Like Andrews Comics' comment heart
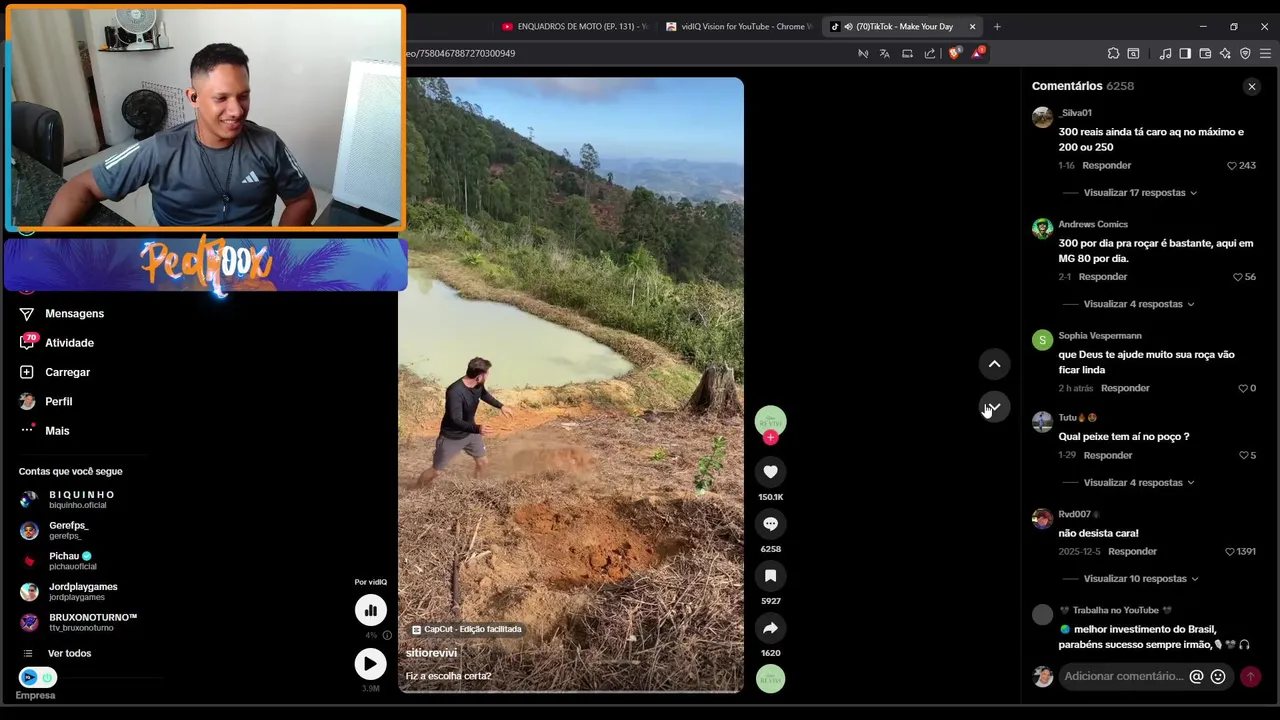 tap(1237, 277)
